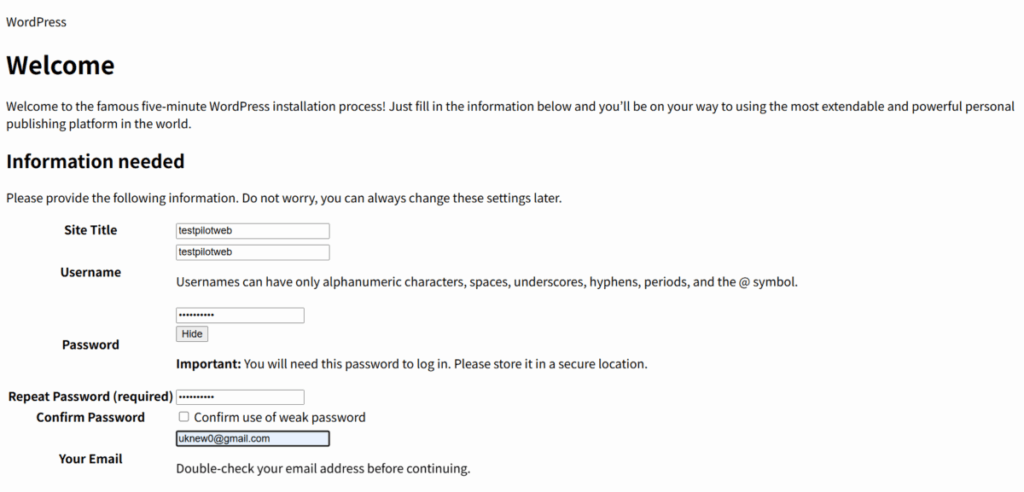The image size is (1024, 492).
Task: Click the 'Site Title' field label
Action: pos(90,230)
